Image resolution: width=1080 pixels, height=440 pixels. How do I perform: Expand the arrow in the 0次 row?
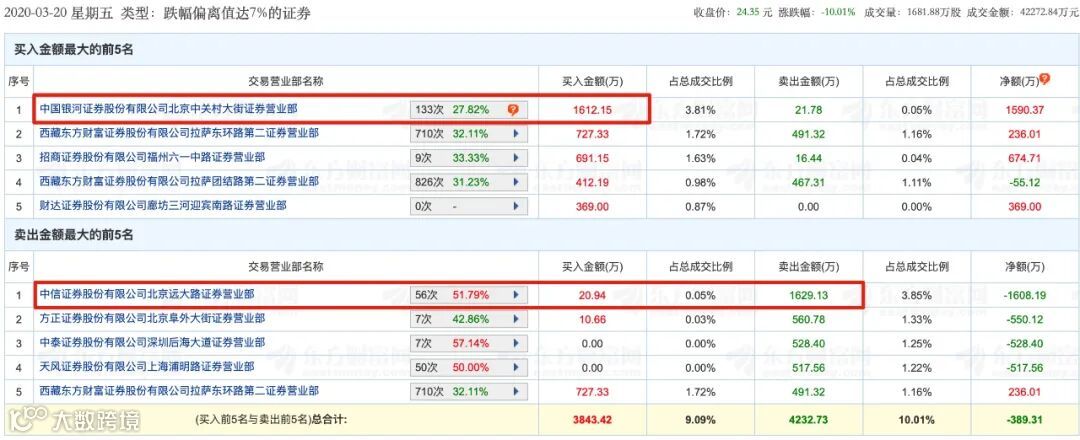click(x=515, y=206)
